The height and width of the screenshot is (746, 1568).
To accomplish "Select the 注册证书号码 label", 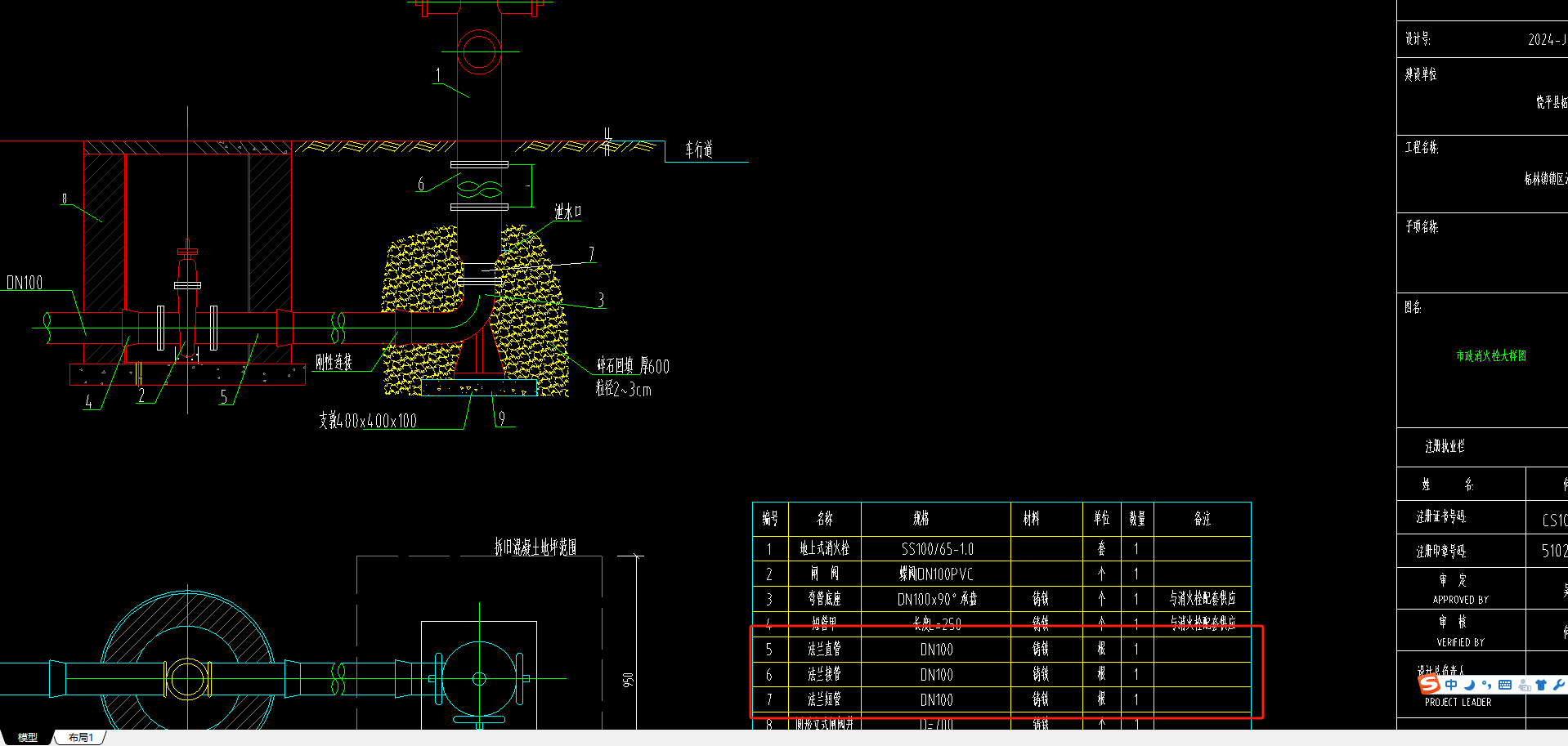I will 1441,516.
